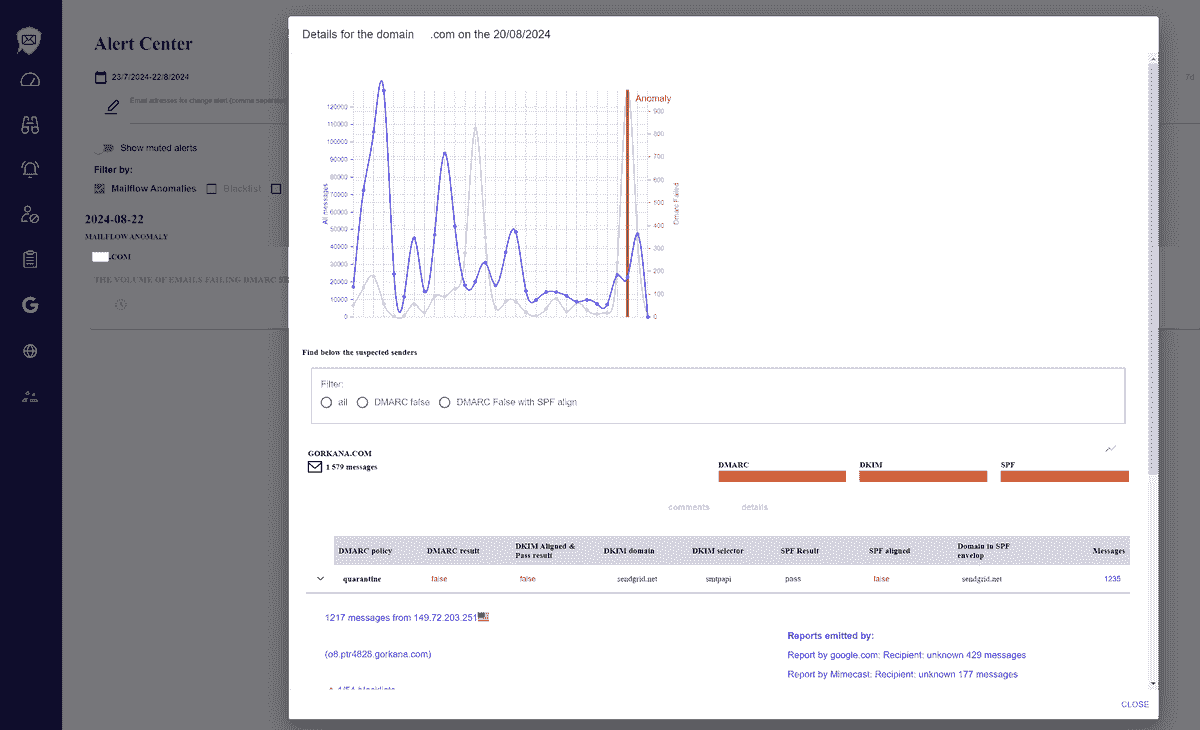
Task: Click the orange DMARC result bar
Action: tap(781, 476)
